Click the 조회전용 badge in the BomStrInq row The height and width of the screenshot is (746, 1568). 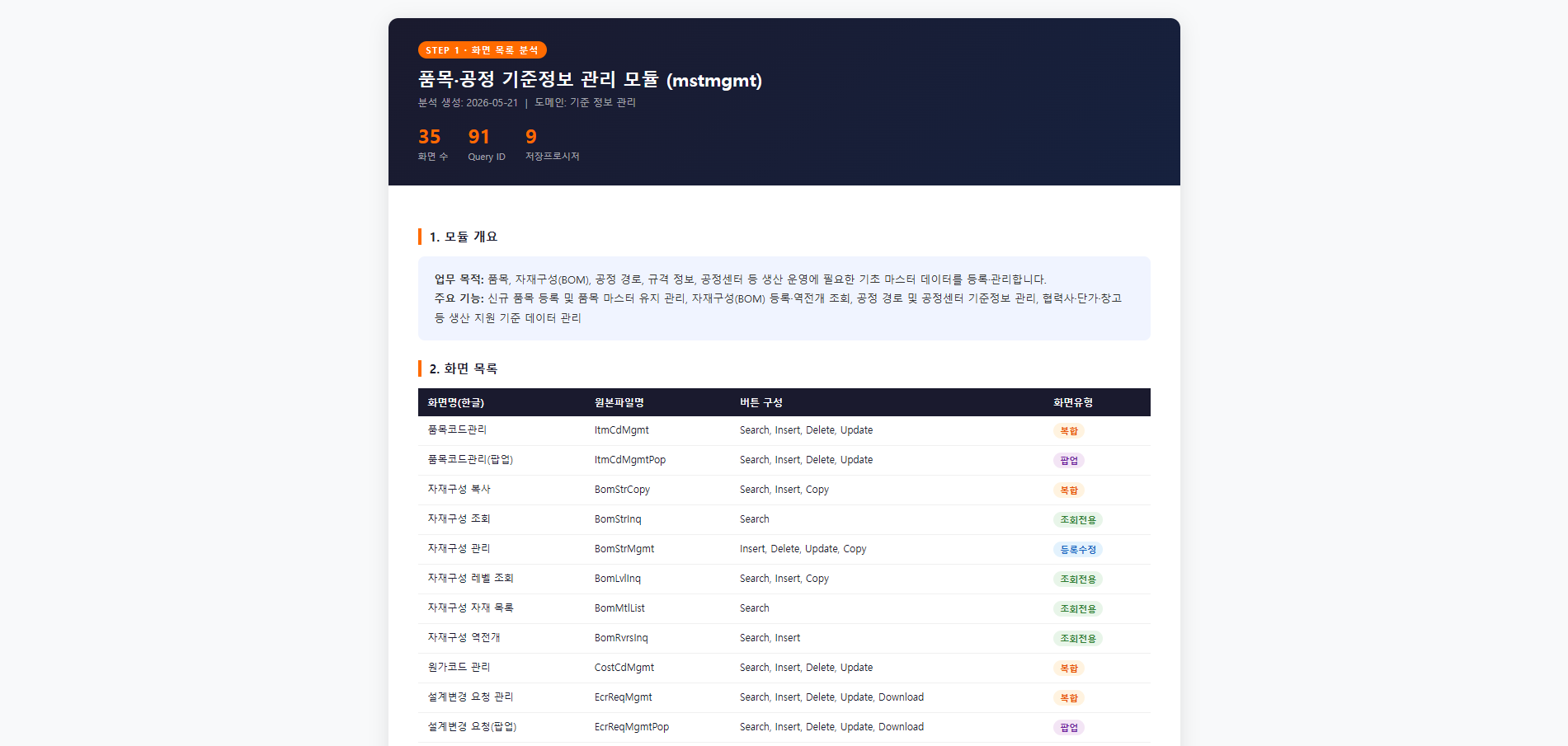tap(1077, 520)
